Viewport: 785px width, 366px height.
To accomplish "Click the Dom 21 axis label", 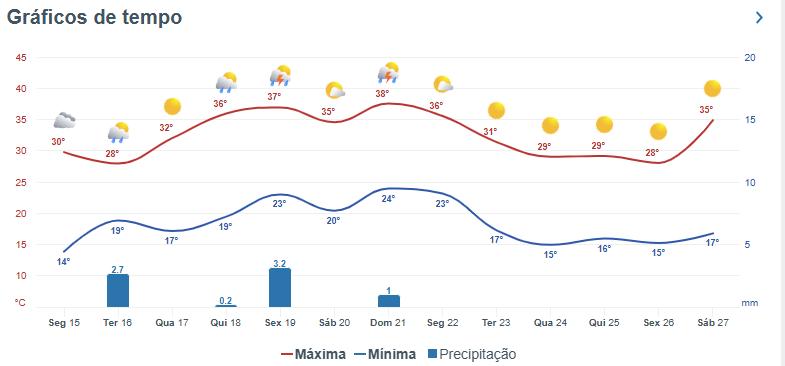I will tap(388, 323).
